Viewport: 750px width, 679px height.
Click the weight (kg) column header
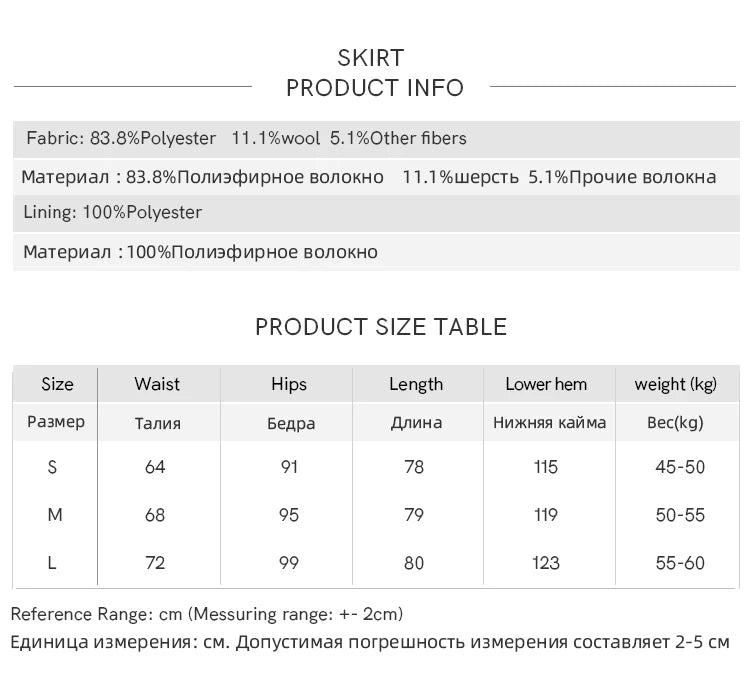(x=675, y=384)
